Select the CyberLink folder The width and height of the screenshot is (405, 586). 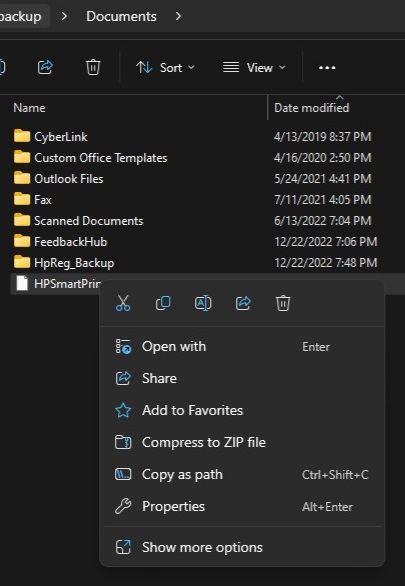click(x=51, y=136)
